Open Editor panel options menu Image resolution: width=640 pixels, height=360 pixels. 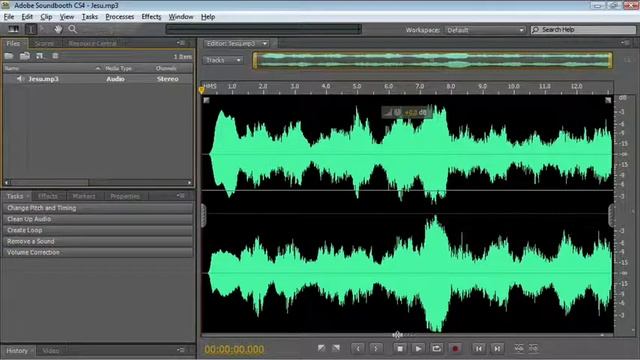click(x=624, y=43)
